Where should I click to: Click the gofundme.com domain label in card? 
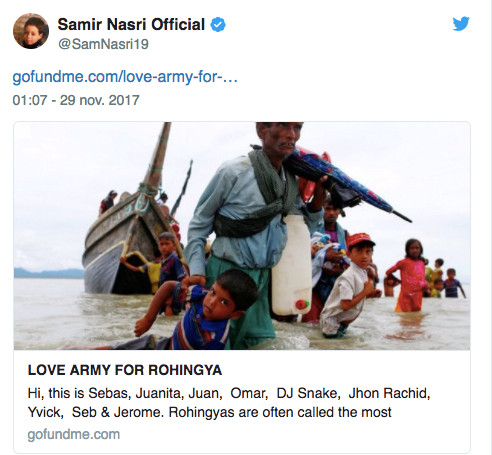[x=74, y=434]
